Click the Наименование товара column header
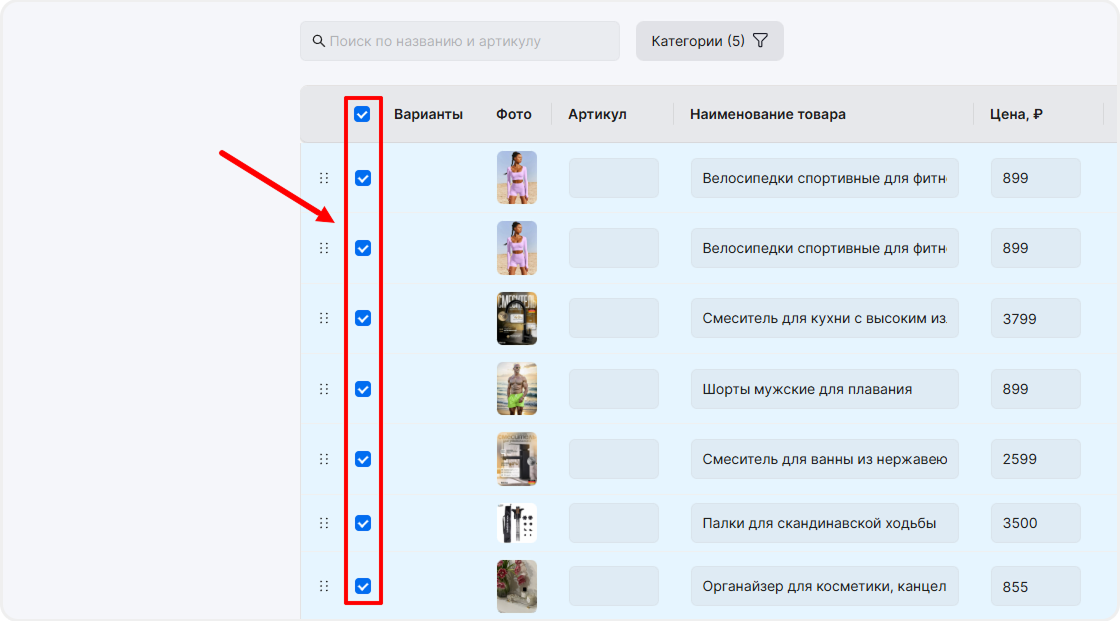Image resolution: width=1120 pixels, height=621 pixels. tap(767, 114)
